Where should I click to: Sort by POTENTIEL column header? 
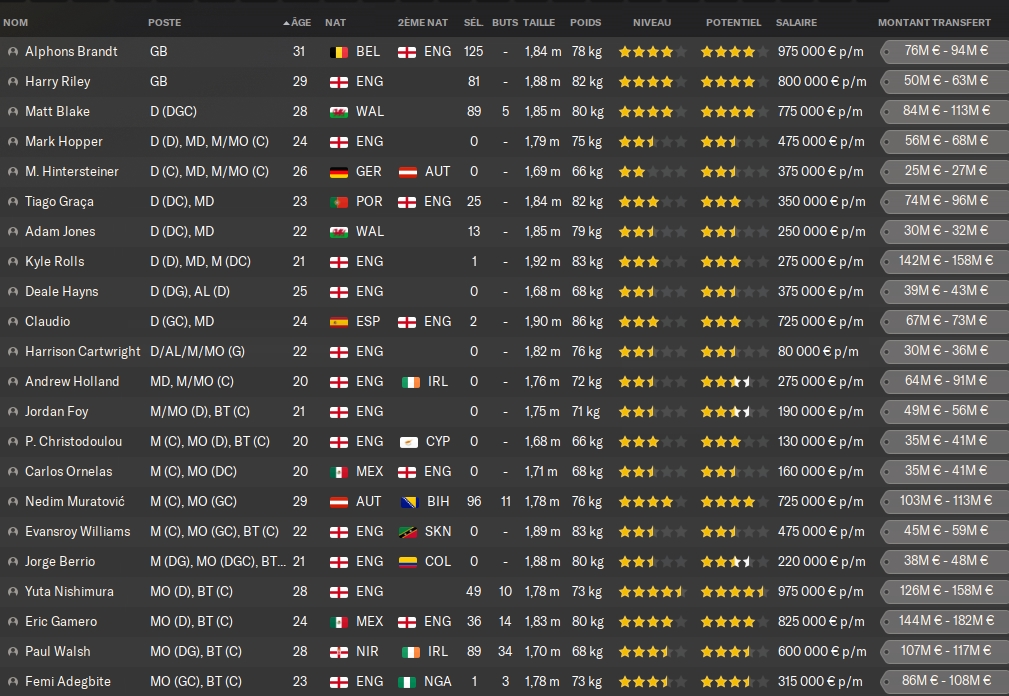pyautogui.click(x=734, y=23)
